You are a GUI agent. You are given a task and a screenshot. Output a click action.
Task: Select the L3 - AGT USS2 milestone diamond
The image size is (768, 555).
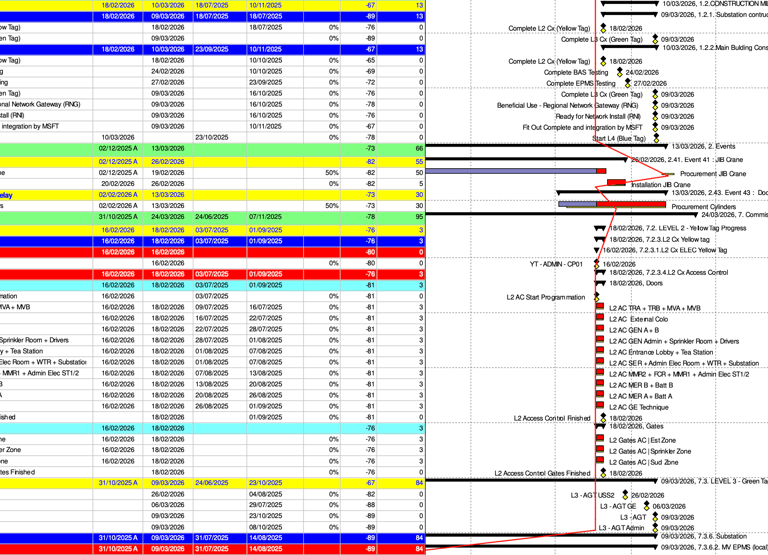pos(625,495)
